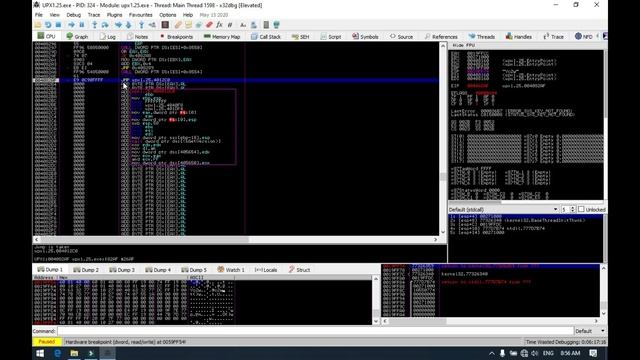
Task: Click the intermodular calls toolbar icon
Action: tap(253, 25)
